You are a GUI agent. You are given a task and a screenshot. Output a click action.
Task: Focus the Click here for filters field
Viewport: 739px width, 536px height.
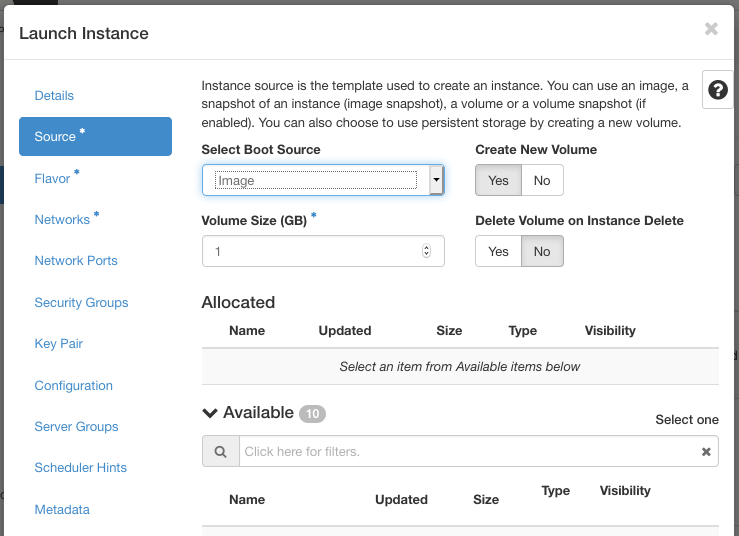pos(469,452)
